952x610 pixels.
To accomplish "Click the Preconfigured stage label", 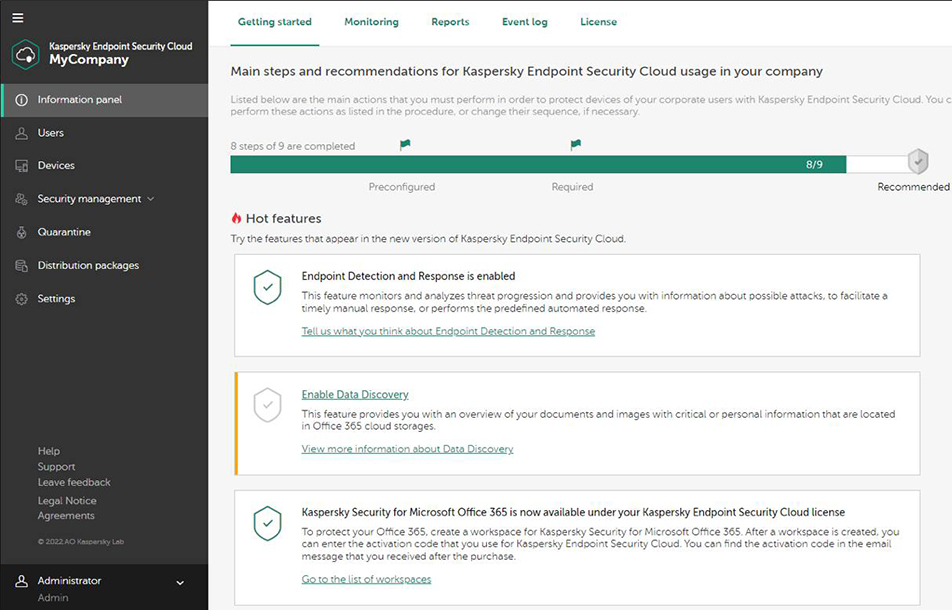I will coord(402,187).
